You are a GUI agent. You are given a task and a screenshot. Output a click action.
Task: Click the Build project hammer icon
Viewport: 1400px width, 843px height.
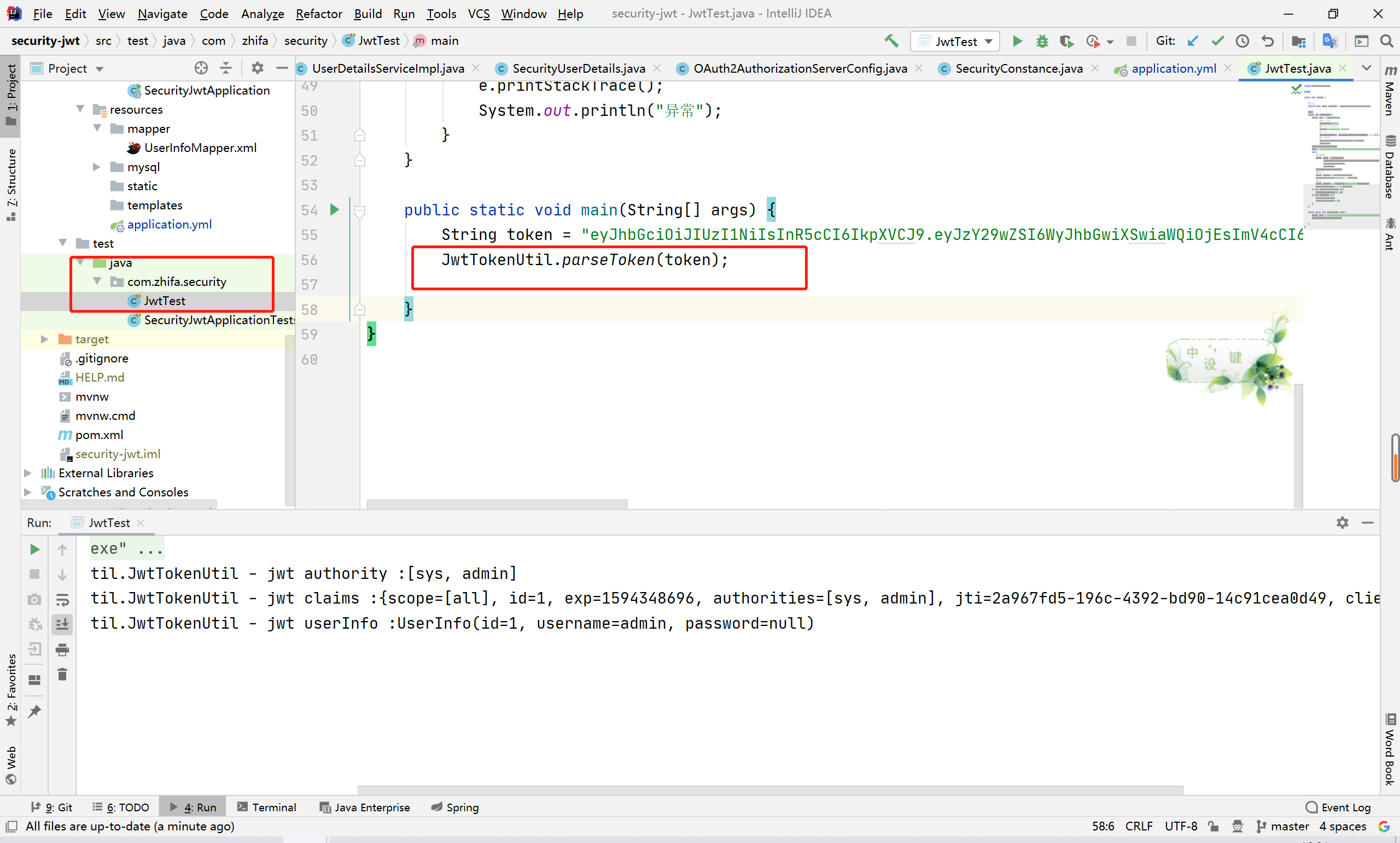tap(891, 41)
